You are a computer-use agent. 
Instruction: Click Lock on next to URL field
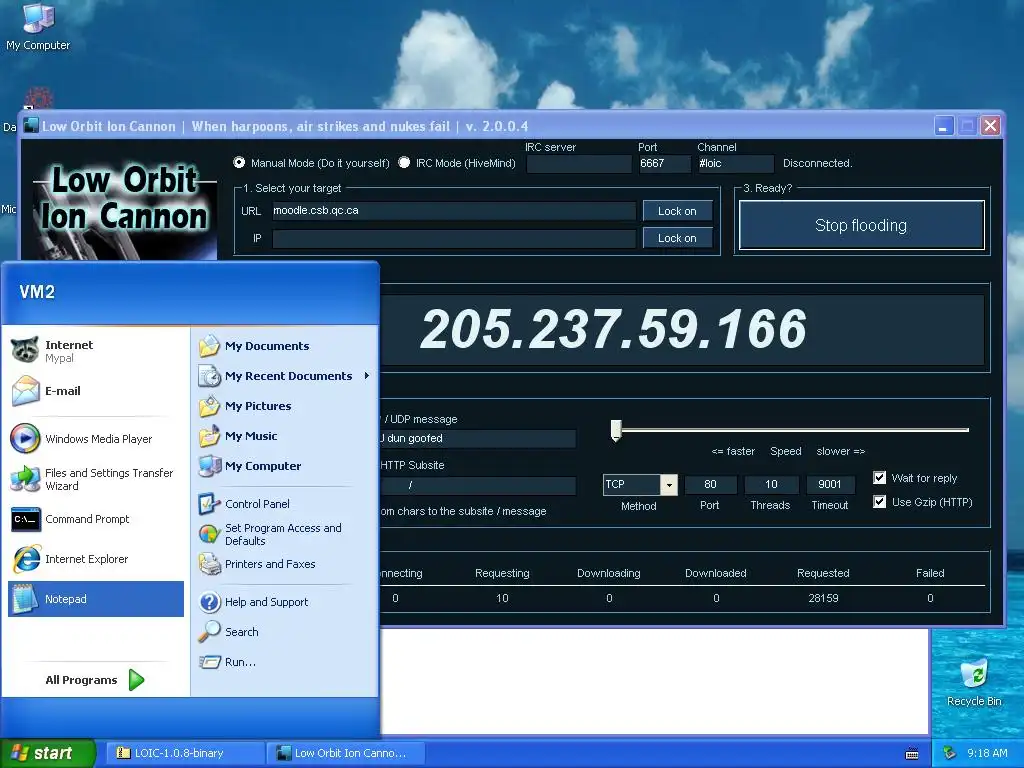point(677,211)
